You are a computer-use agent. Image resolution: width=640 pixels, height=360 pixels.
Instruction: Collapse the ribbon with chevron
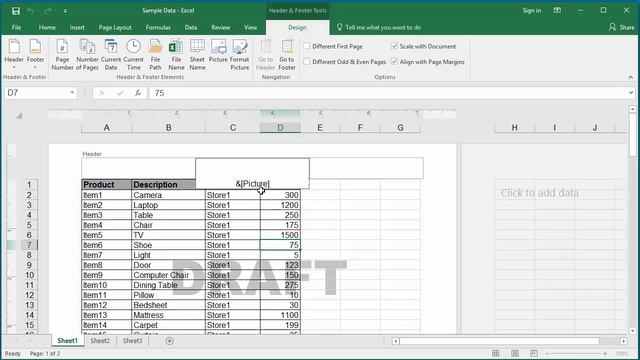coord(631,77)
